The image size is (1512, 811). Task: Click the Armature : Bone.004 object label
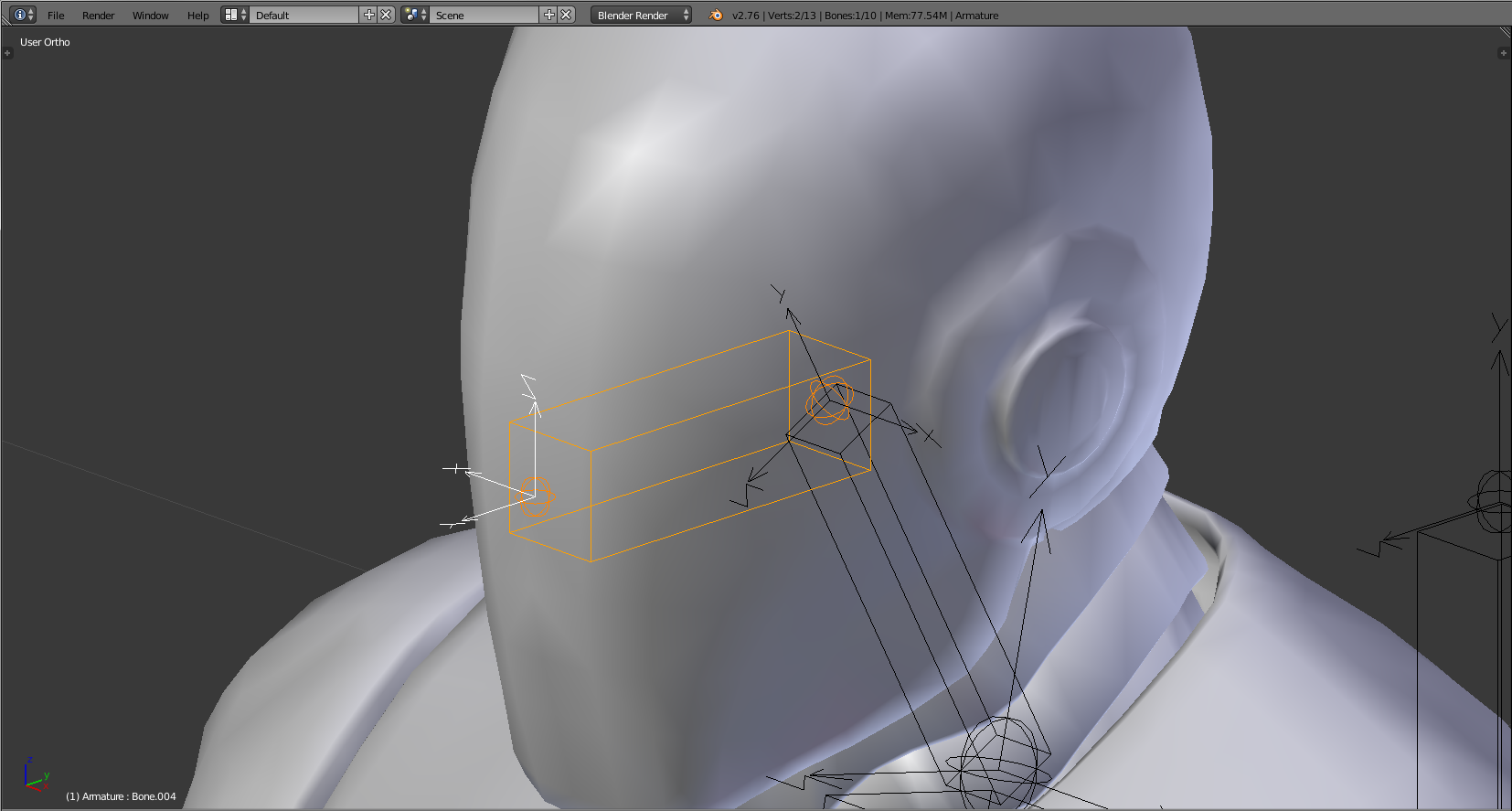tap(121, 796)
